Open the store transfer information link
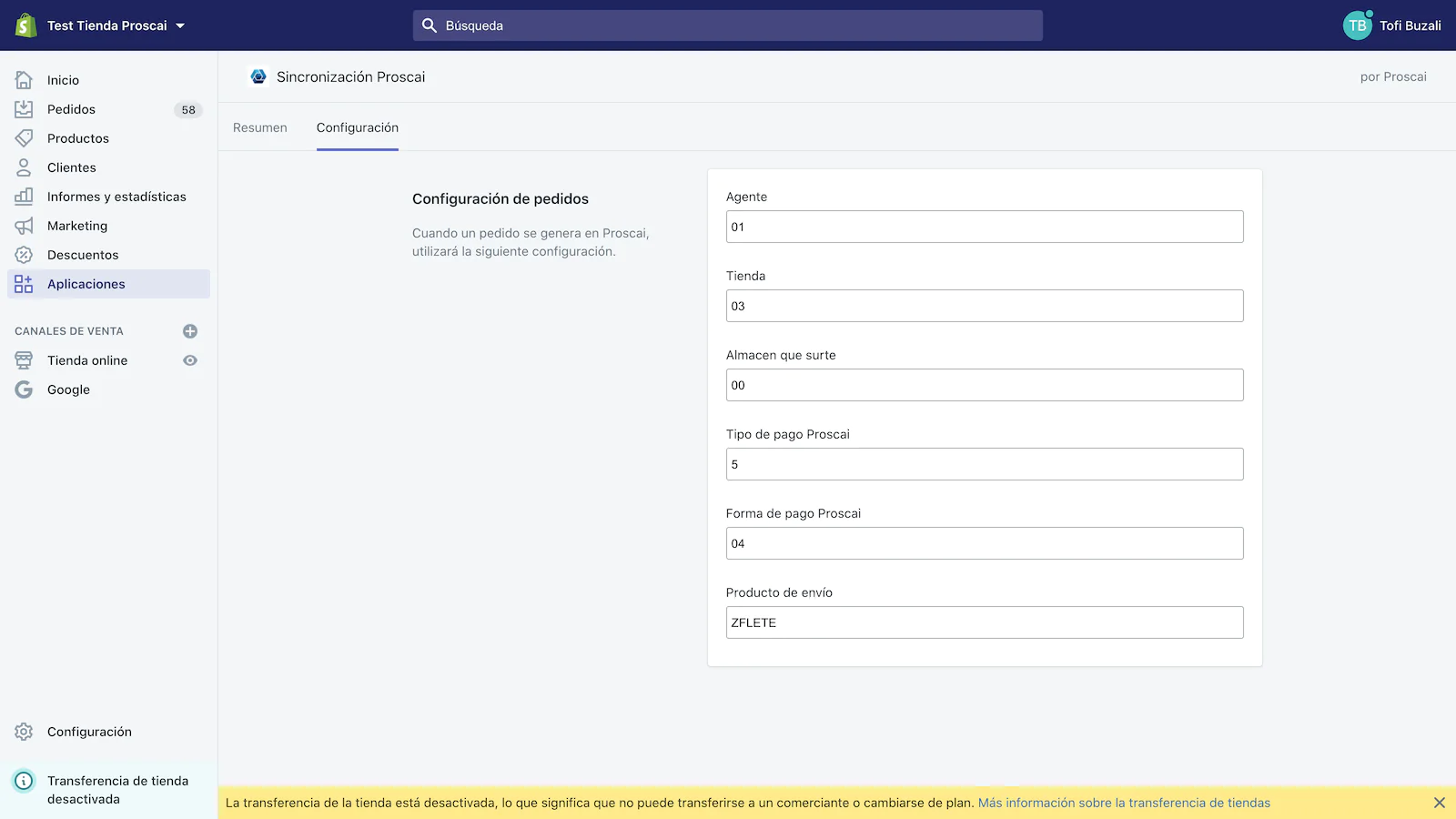Image resolution: width=1456 pixels, height=819 pixels. coord(1124,803)
